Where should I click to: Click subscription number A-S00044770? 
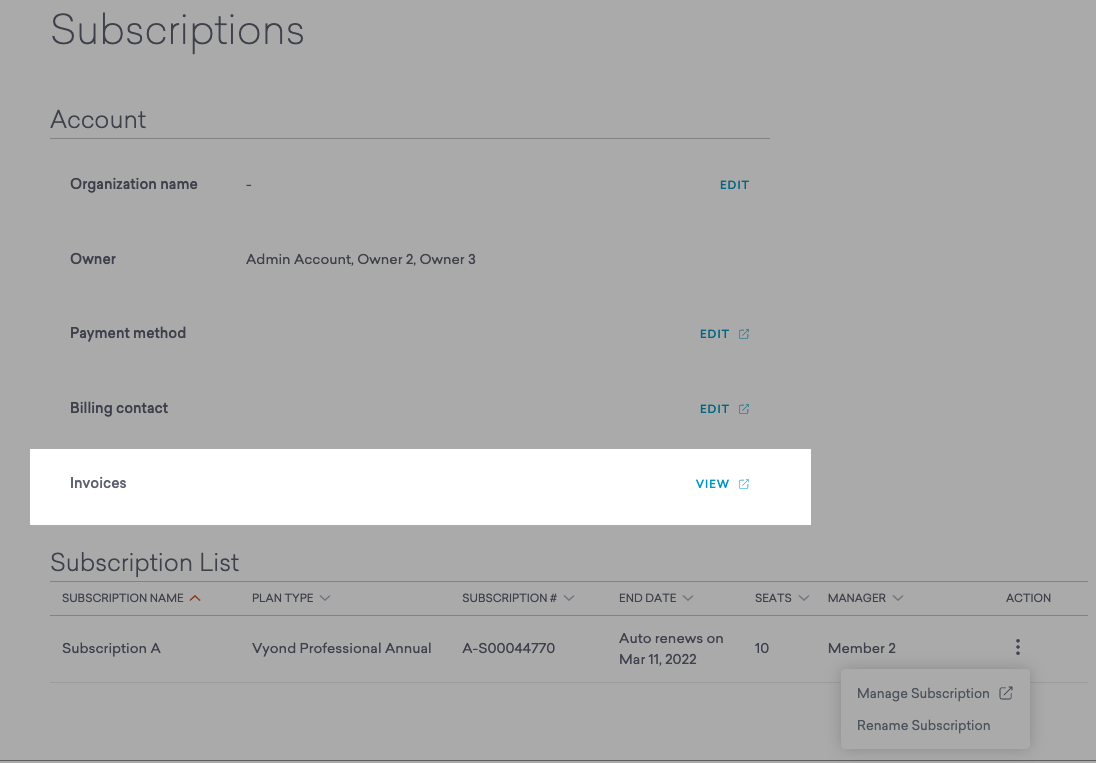(x=508, y=648)
